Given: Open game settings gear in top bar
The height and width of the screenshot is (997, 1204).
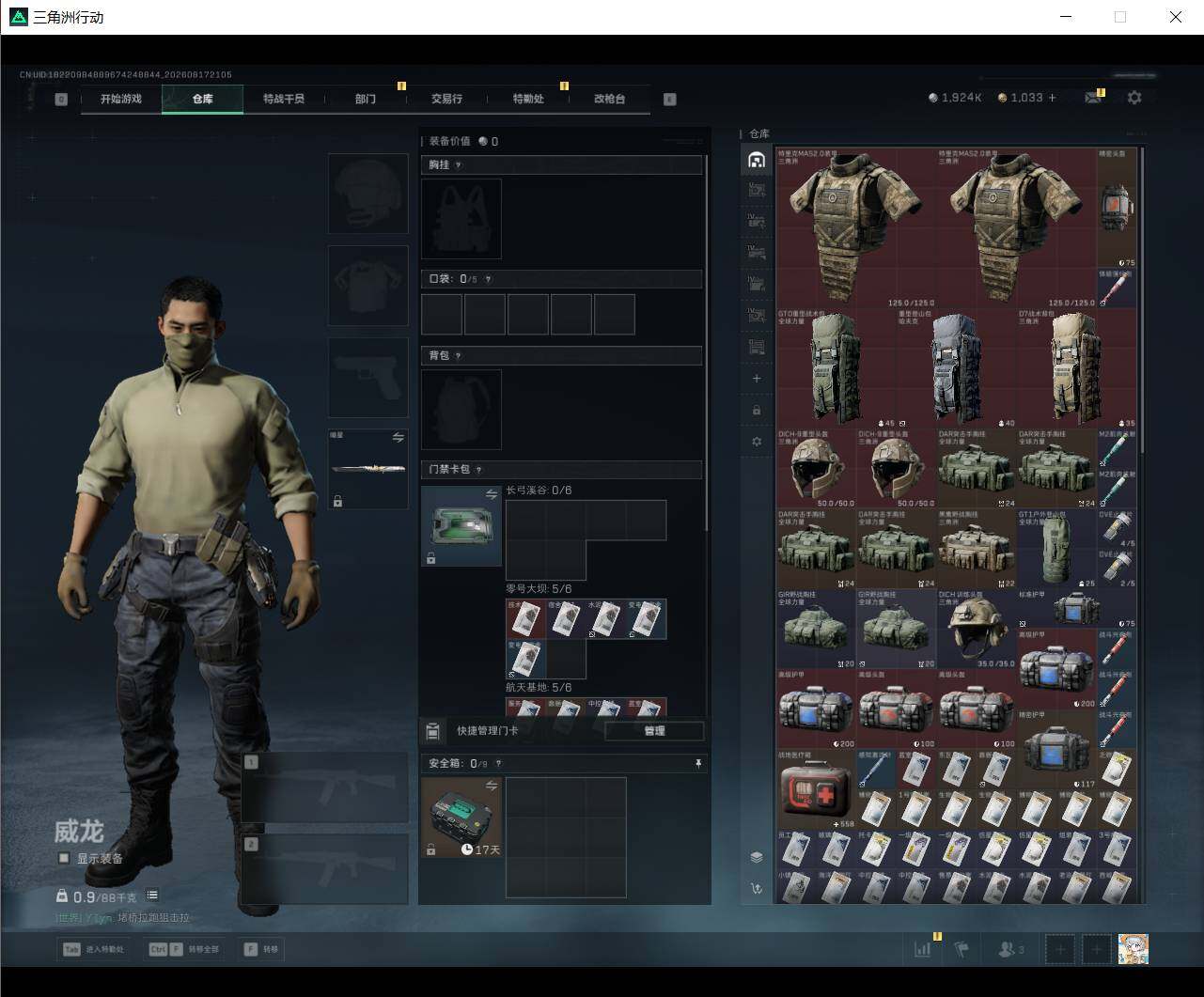Looking at the screenshot, I should [1134, 98].
